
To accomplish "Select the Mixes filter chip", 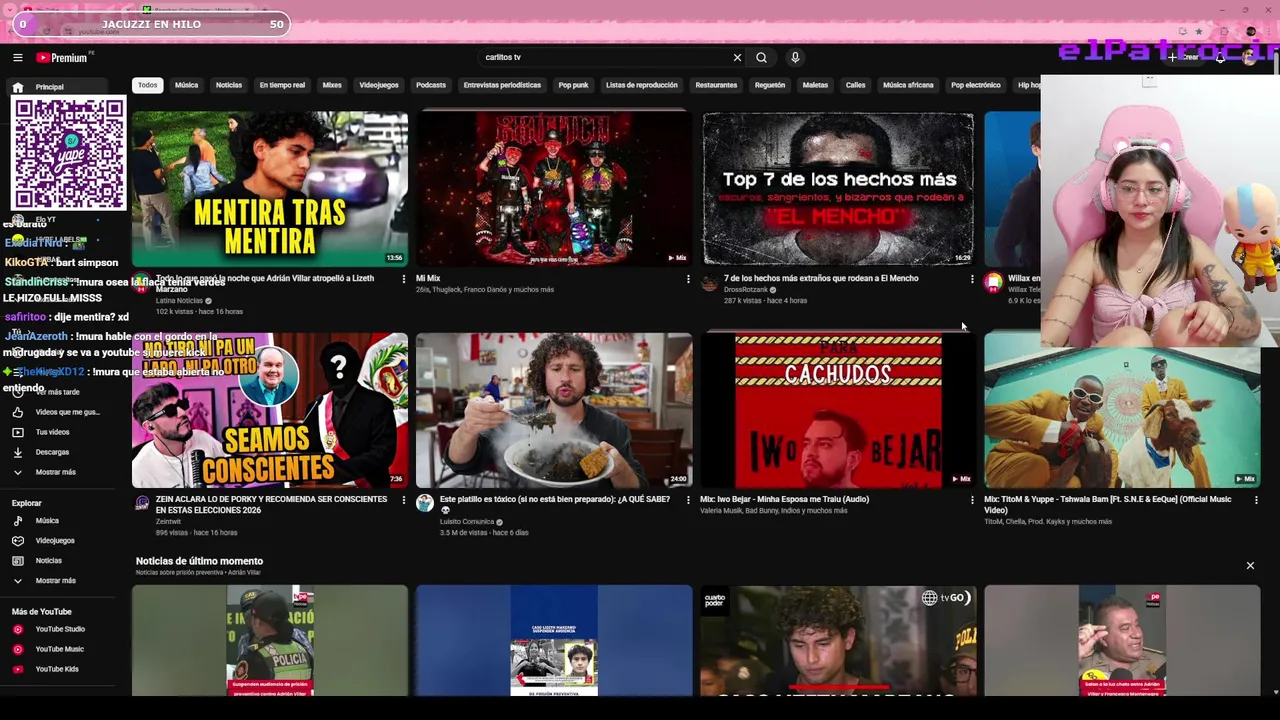I will click(332, 85).
